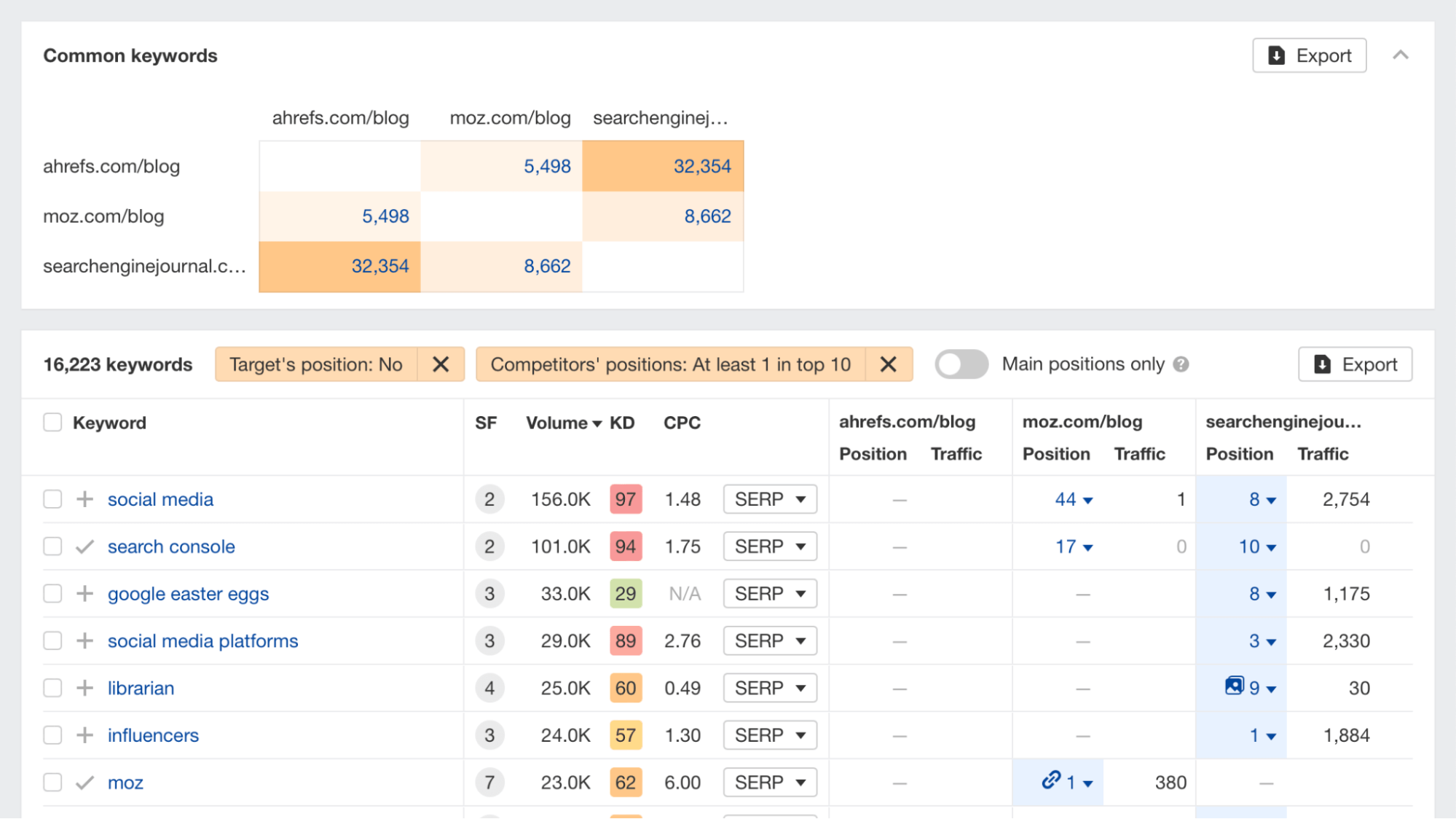Remove the "Target's position: No" filter

[441, 364]
